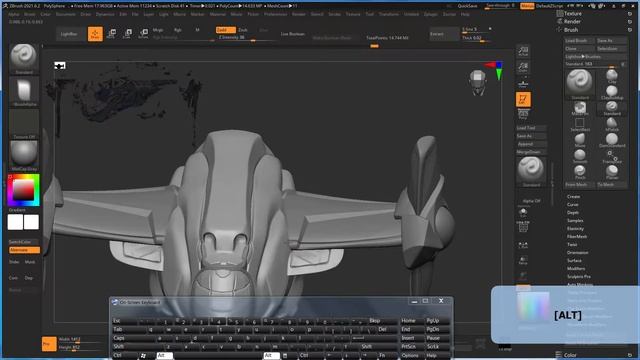Image resolution: width=640 pixels, height=360 pixels.
Task: Open the Texture Off selector
Action: [24, 124]
